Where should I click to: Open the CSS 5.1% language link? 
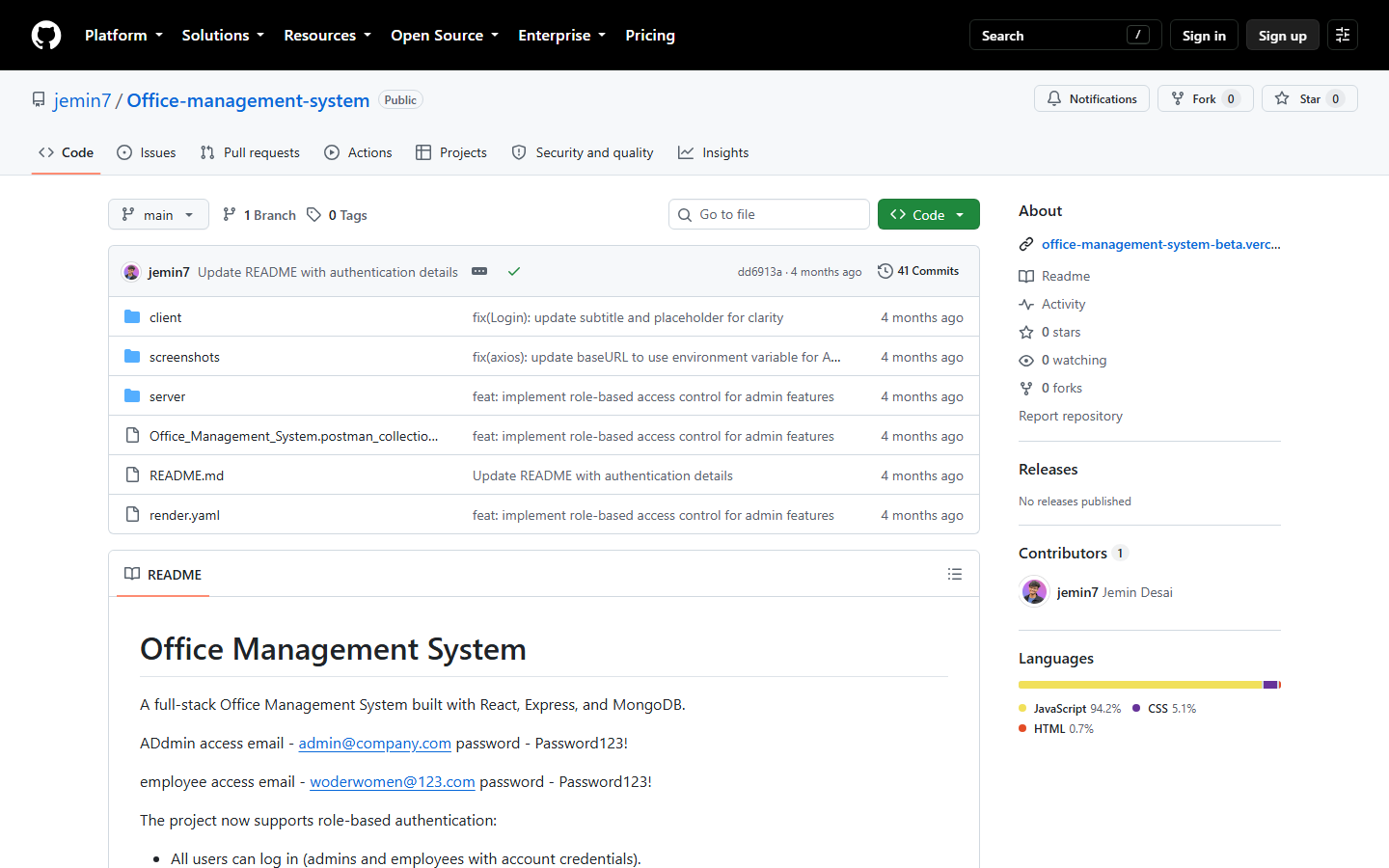(1164, 708)
